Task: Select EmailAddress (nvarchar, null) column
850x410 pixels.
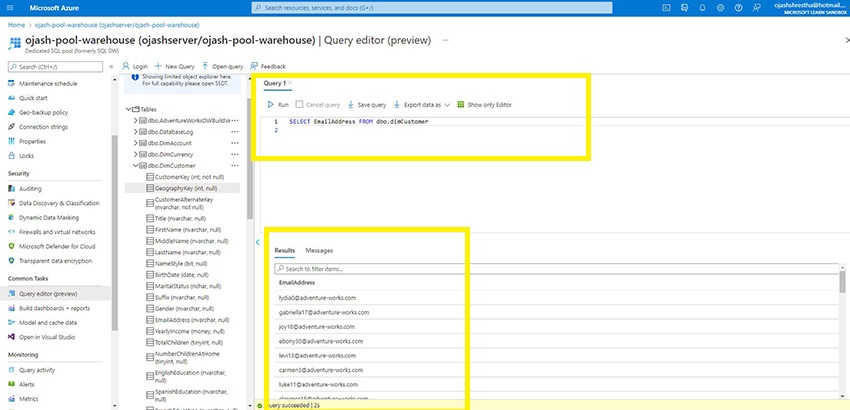Action: tap(188, 320)
